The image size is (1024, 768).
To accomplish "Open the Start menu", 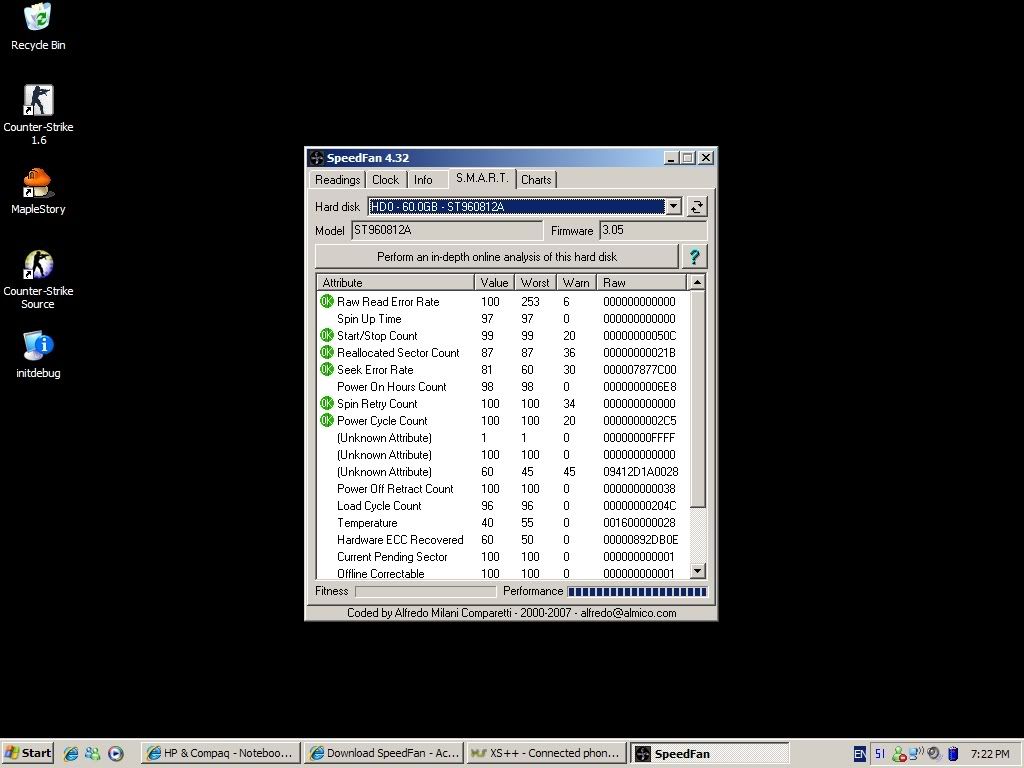I will pos(27,753).
